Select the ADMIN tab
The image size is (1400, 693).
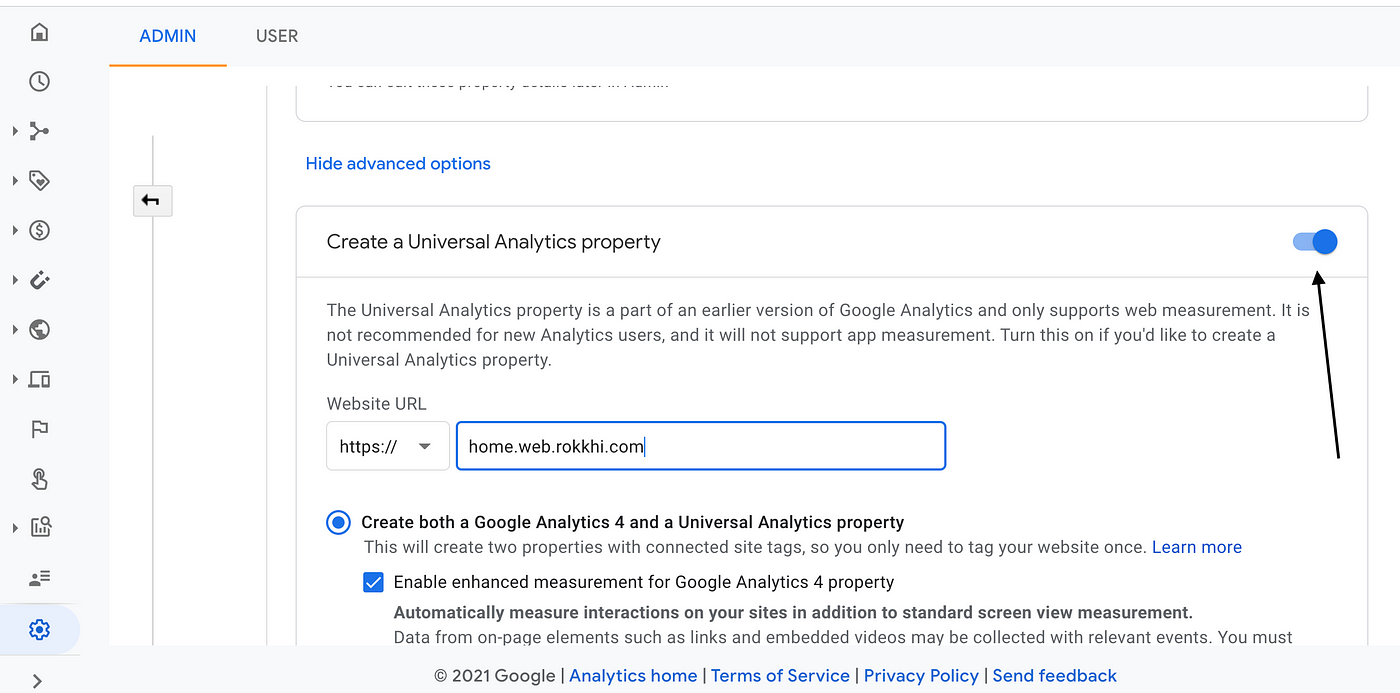coord(168,36)
